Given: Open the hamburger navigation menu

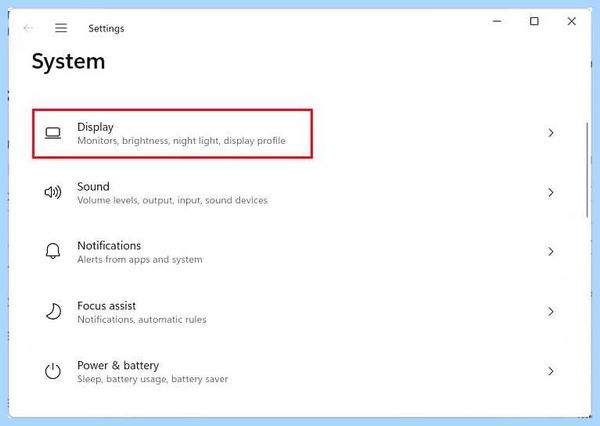Looking at the screenshot, I should (61, 28).
